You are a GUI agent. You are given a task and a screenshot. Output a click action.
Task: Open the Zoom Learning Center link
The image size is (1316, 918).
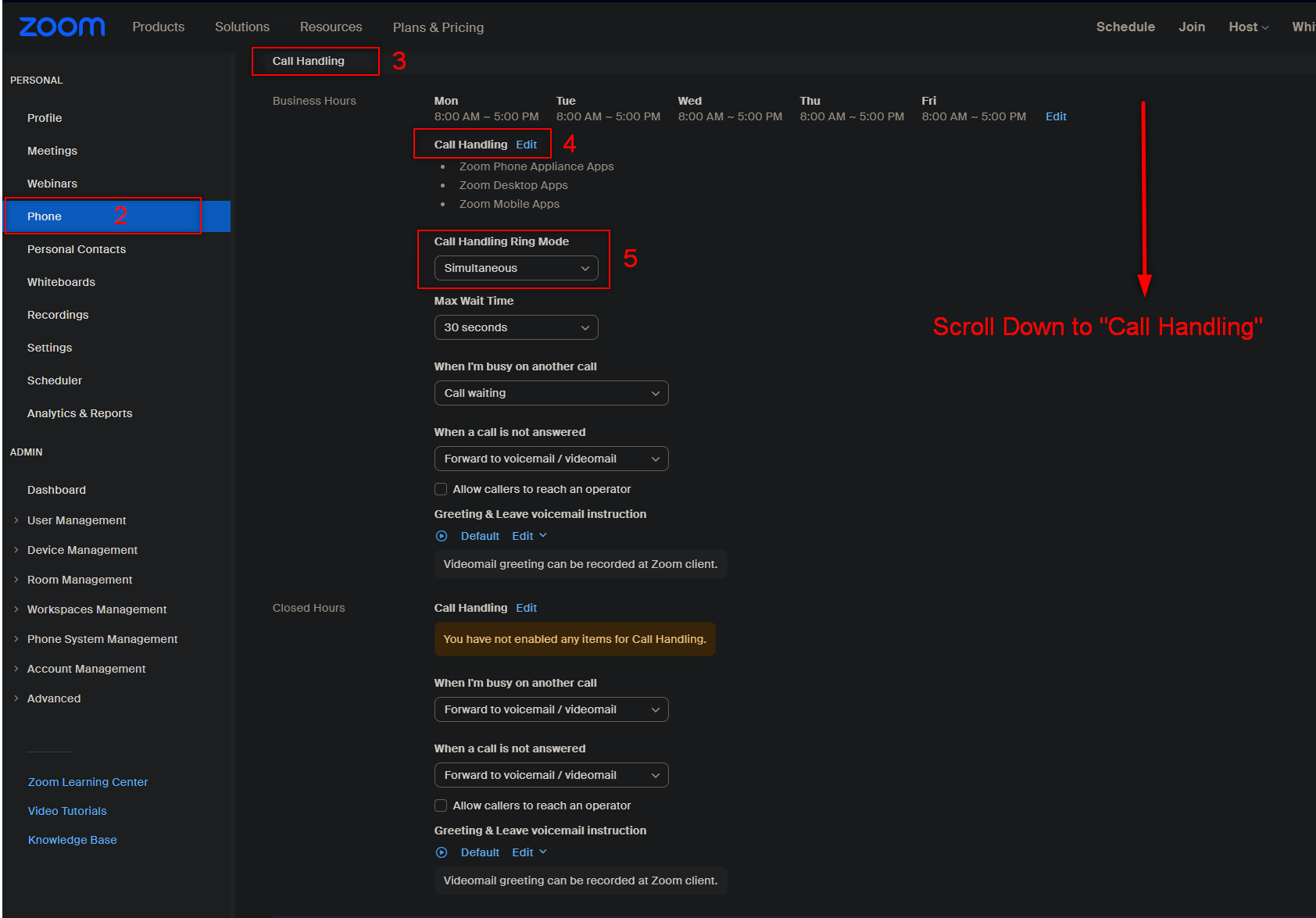click(88, 782)
